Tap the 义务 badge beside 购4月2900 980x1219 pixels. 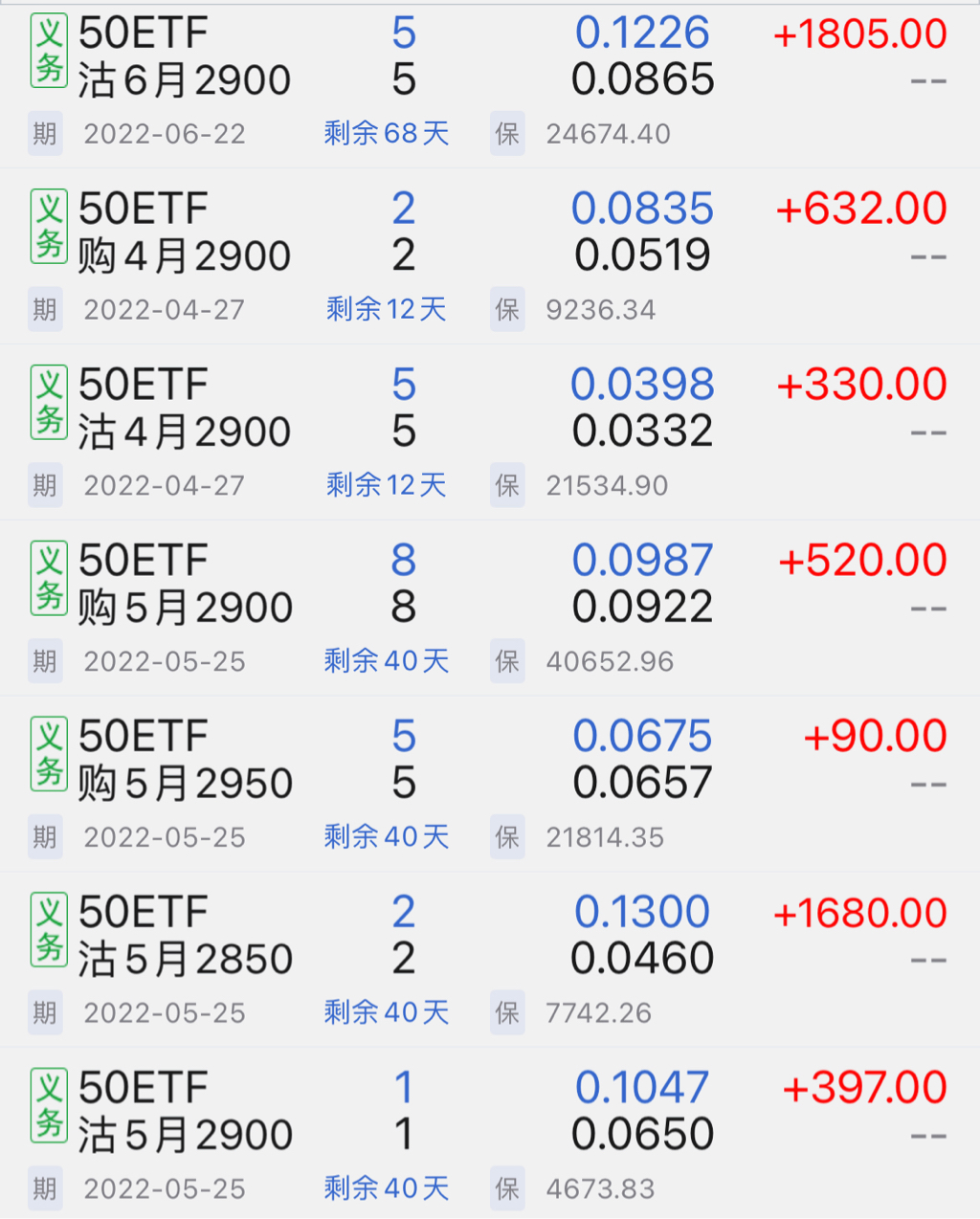click(49, 226)
